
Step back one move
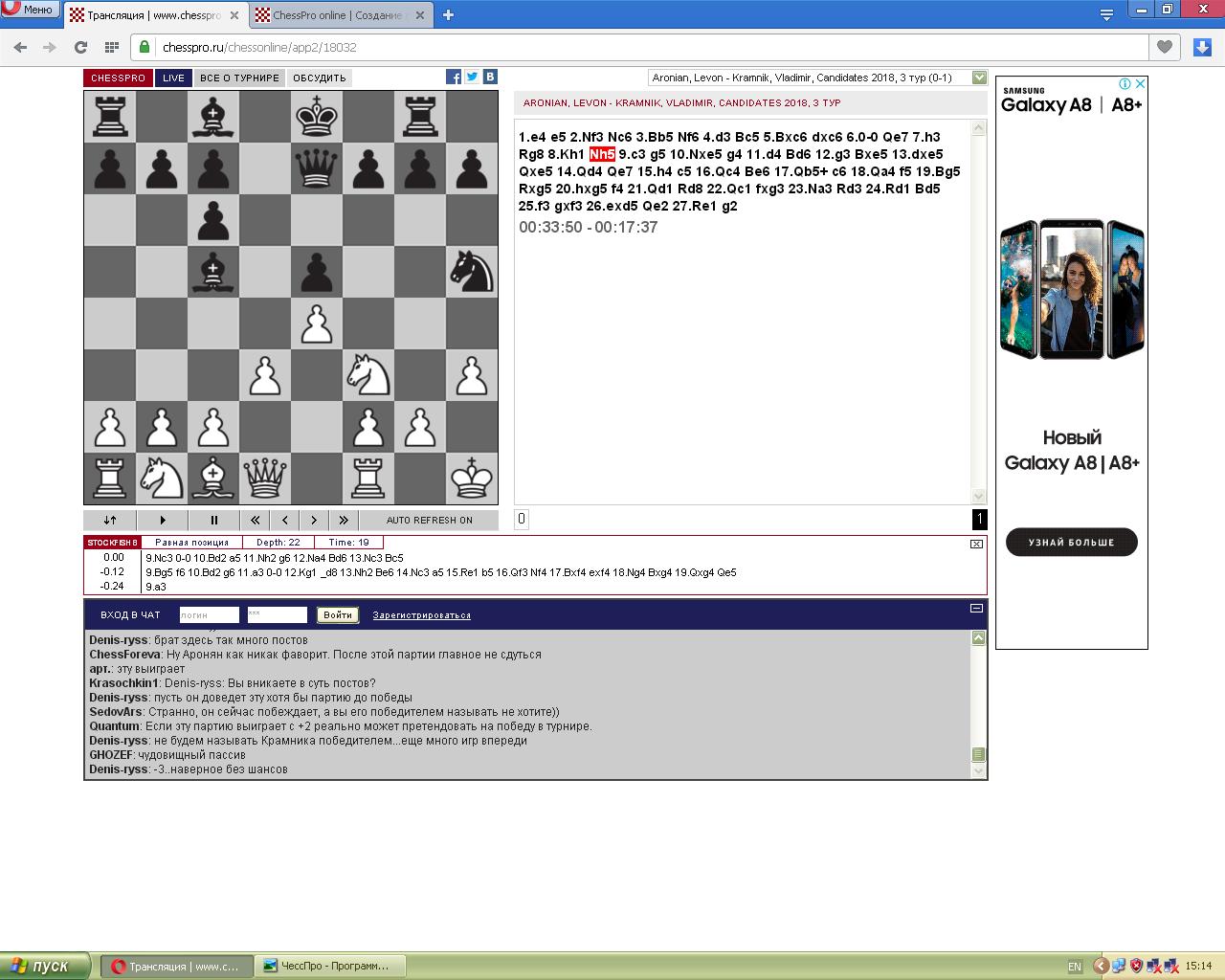[x=284, y=521]
